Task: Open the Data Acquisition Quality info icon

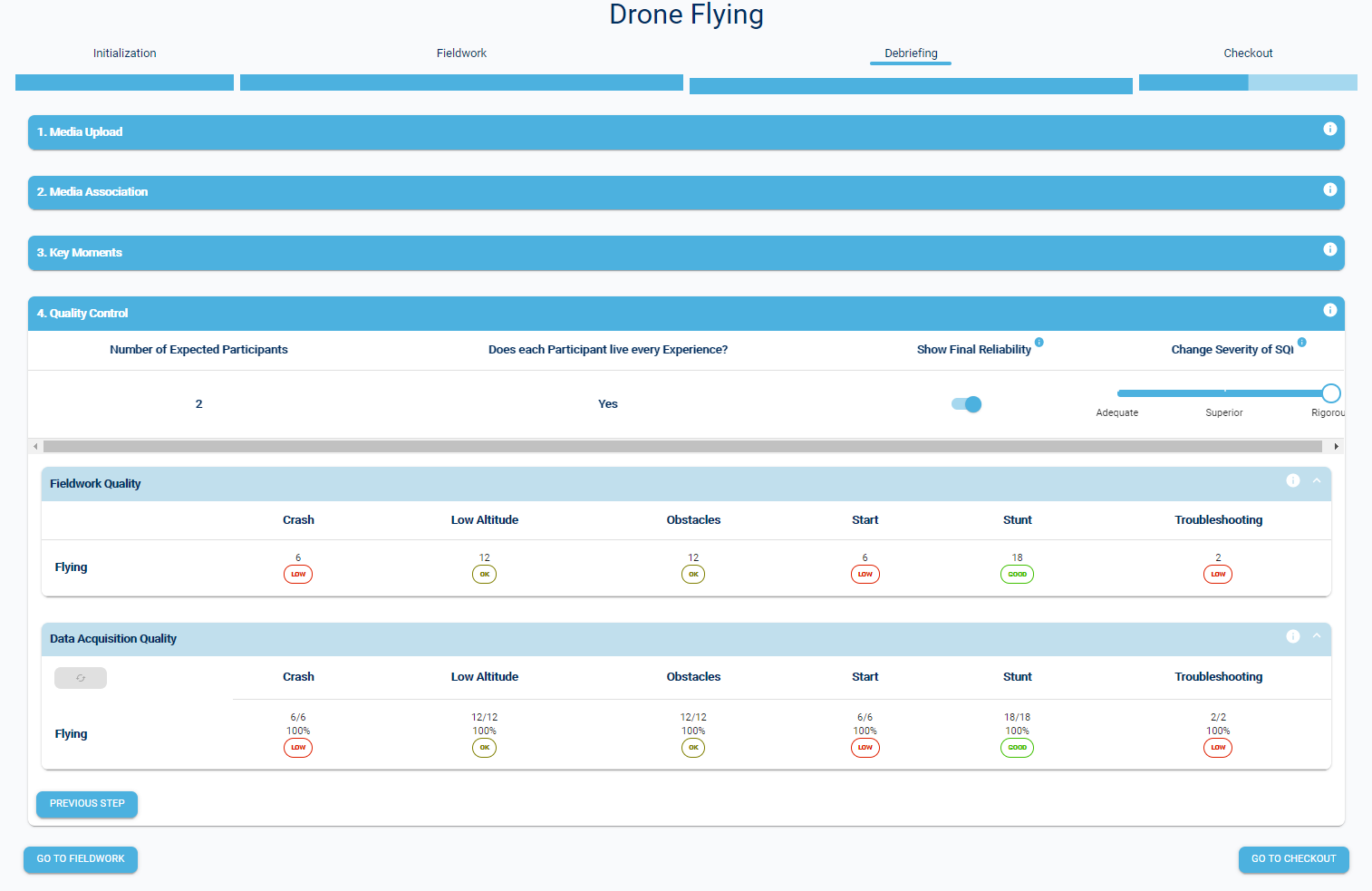Action: 1292,637
